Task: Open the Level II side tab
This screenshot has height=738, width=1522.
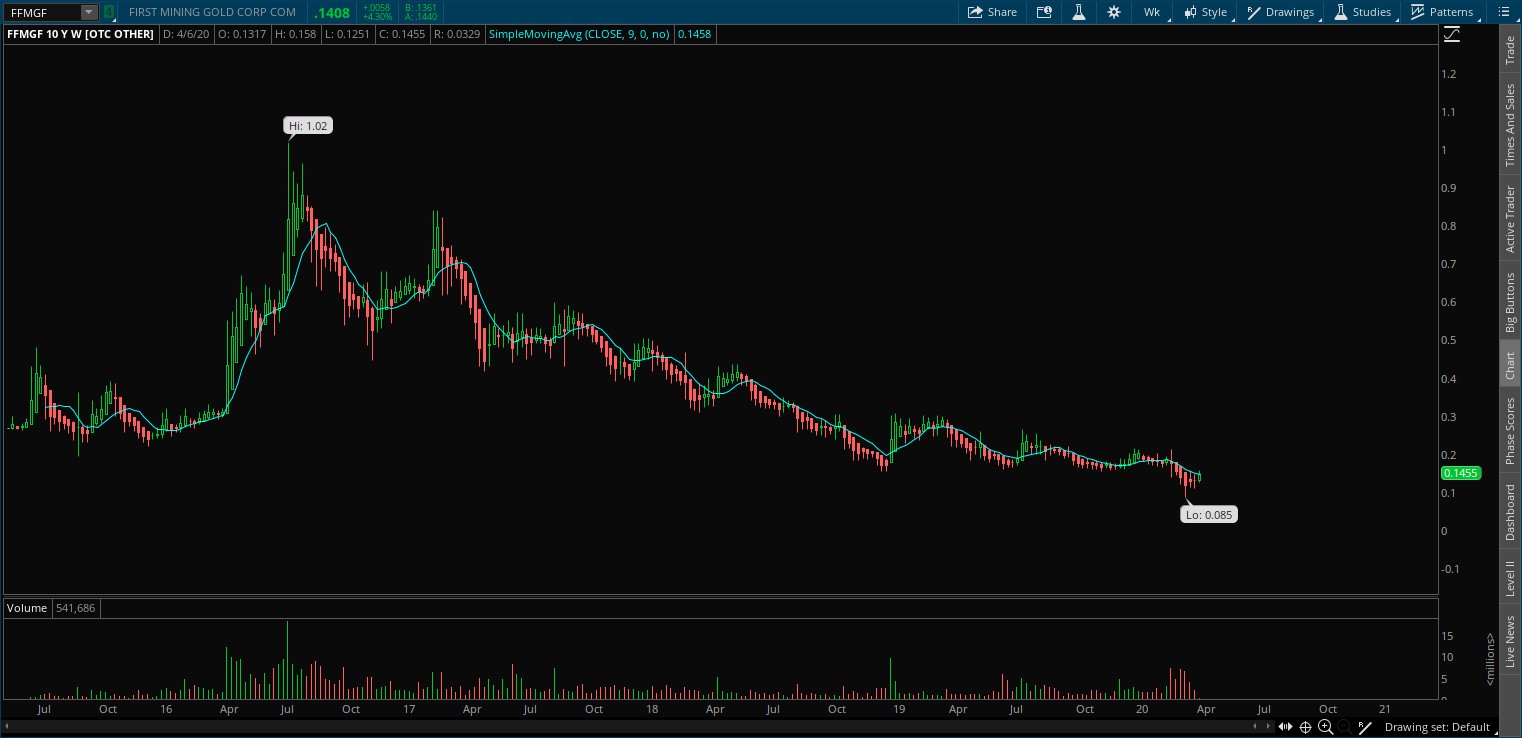Action: pos(1510,579)
